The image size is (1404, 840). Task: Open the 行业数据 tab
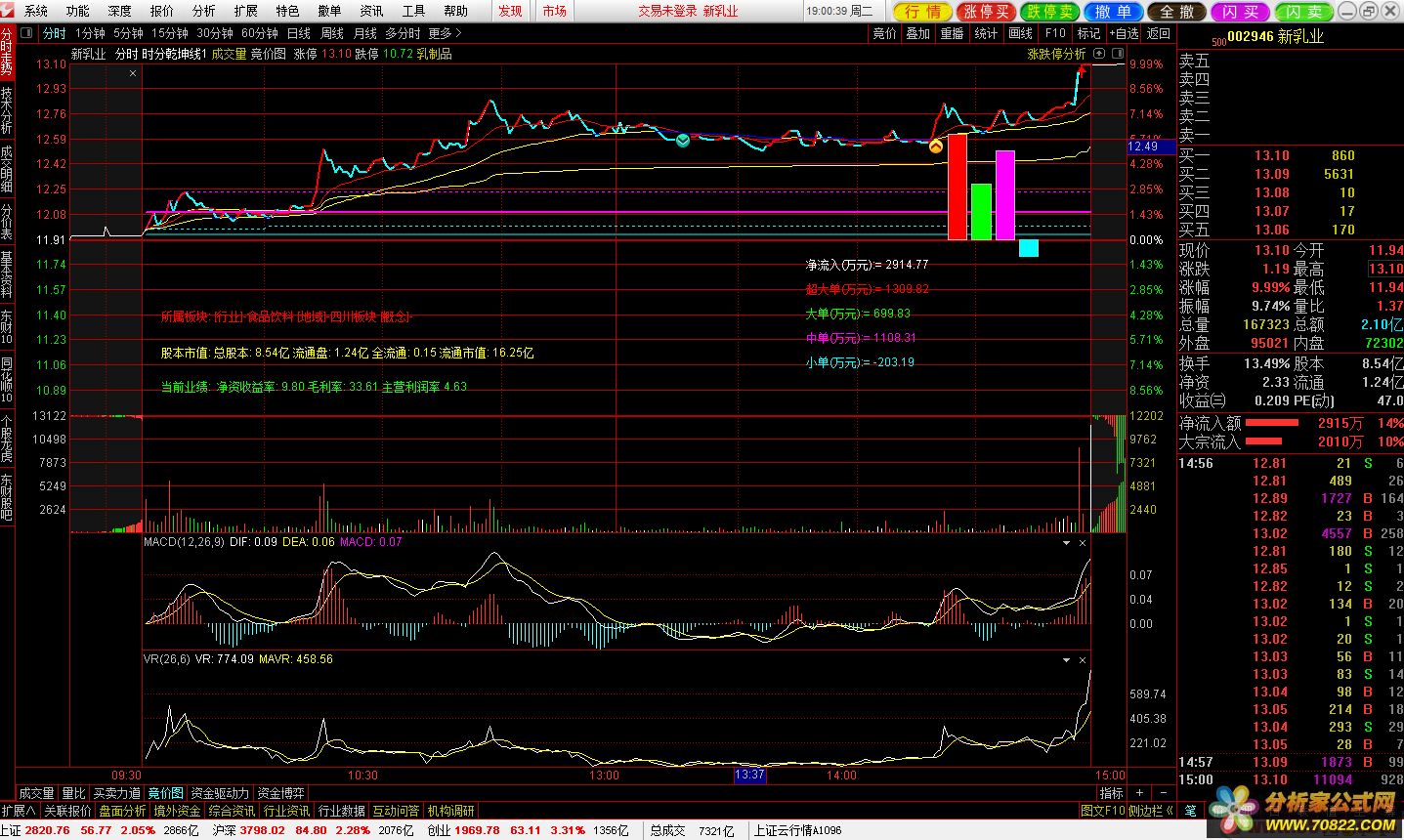[x=341, y=811]
